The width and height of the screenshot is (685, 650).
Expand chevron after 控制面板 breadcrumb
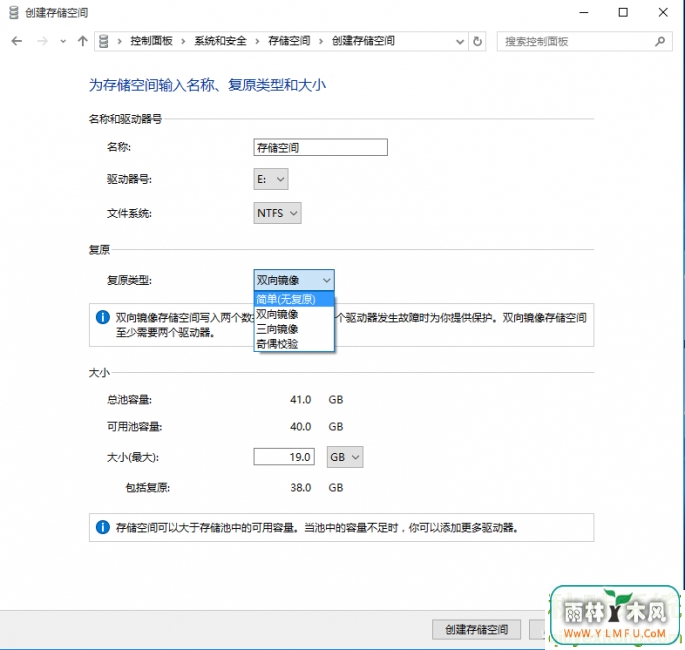point(183,41)
